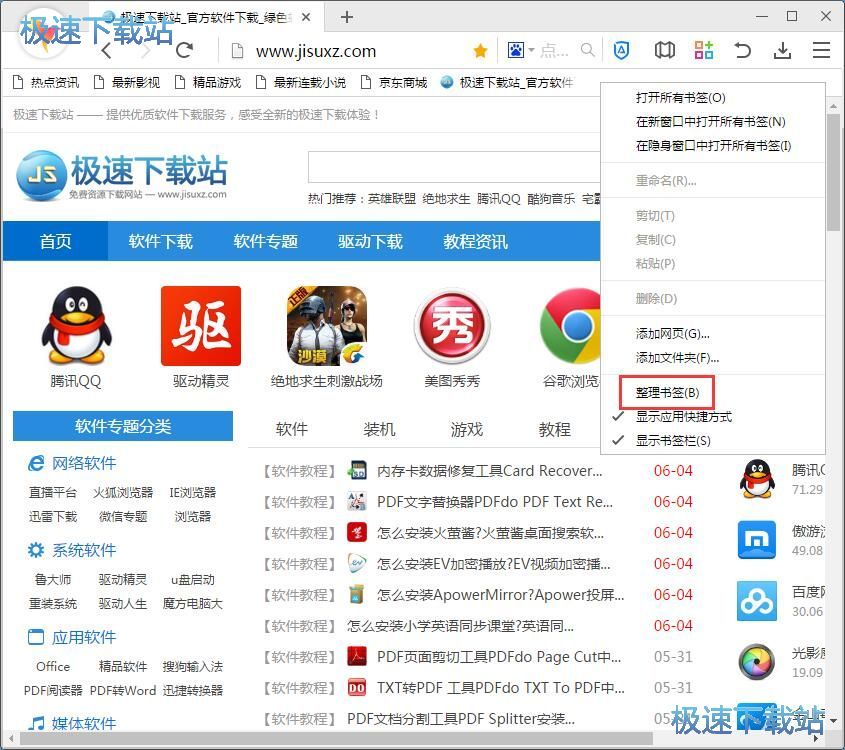845x750 pixels.
Task: Go to 首页 navigation tab
Action: [x=56, y=241]
